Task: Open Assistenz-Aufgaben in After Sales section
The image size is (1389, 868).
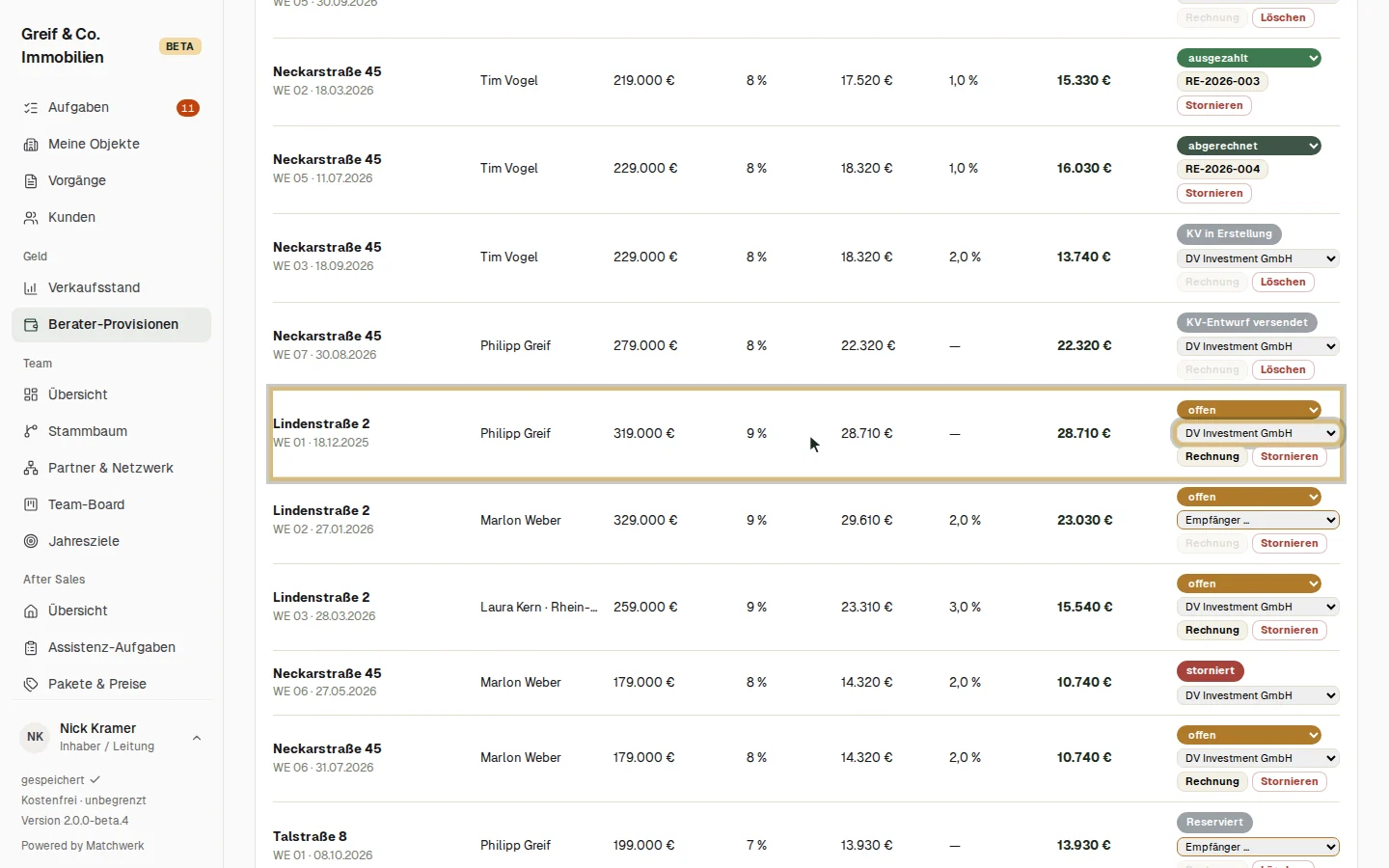Action: click(x=111, y=648)
